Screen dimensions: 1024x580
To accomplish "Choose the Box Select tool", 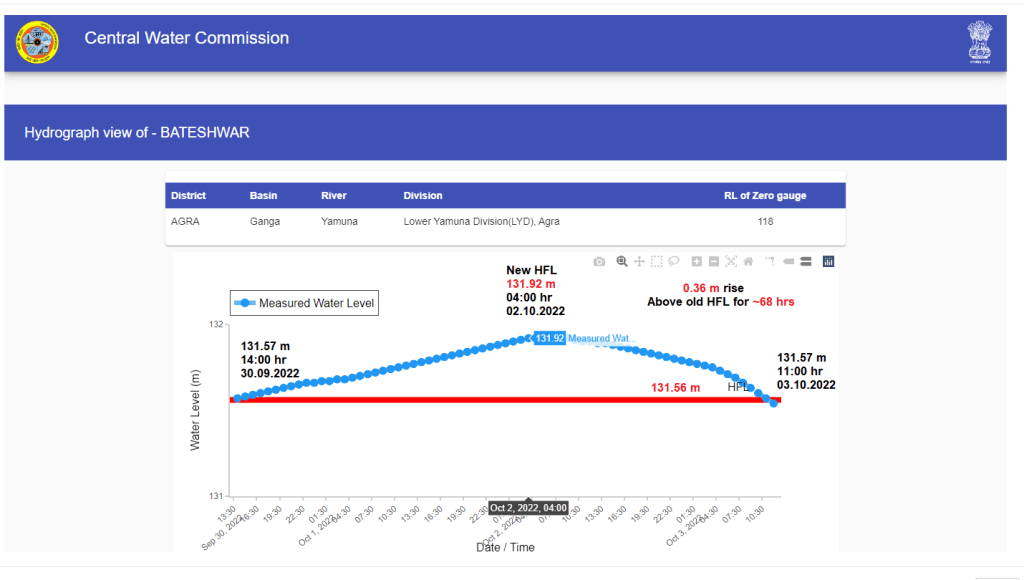I will [657, 262].
